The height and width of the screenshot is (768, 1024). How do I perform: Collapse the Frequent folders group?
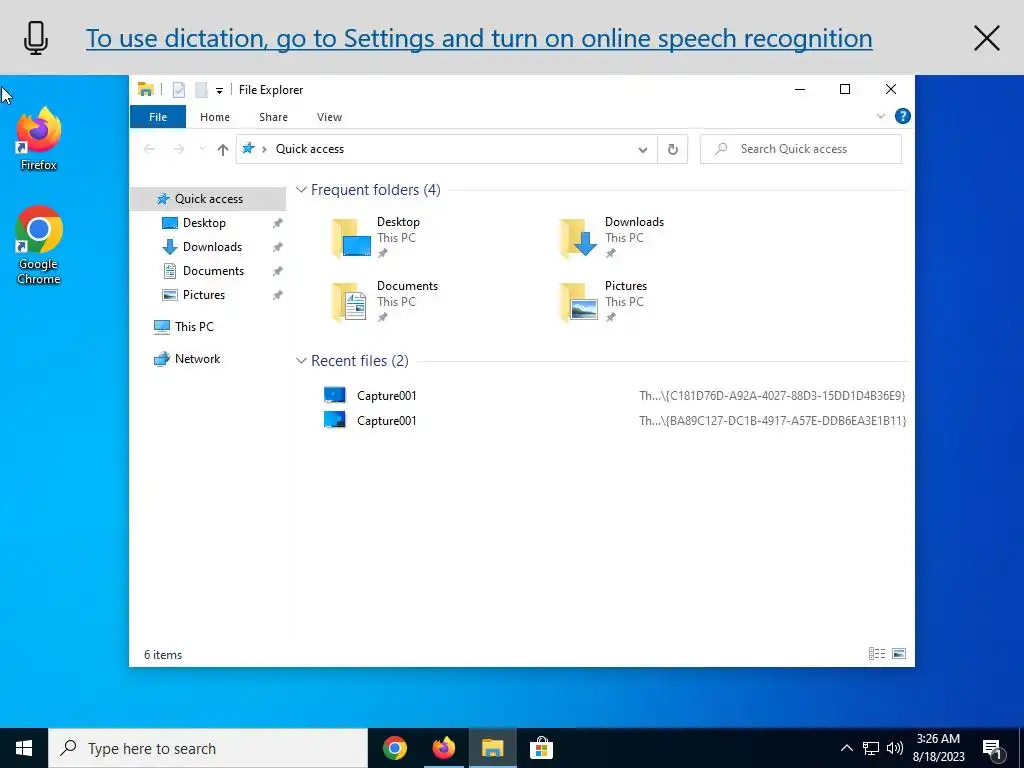coord(301,190)
